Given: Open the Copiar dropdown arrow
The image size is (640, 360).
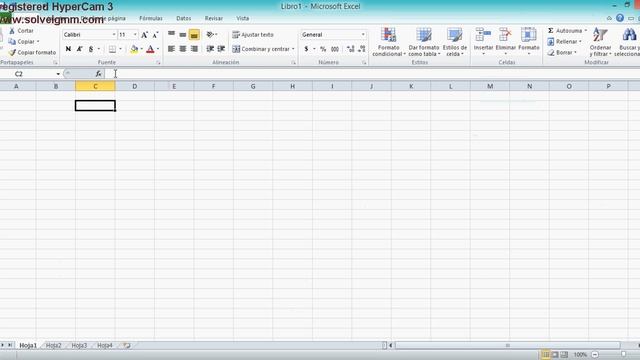Looking at the screenshot, I should coord(38,42).
